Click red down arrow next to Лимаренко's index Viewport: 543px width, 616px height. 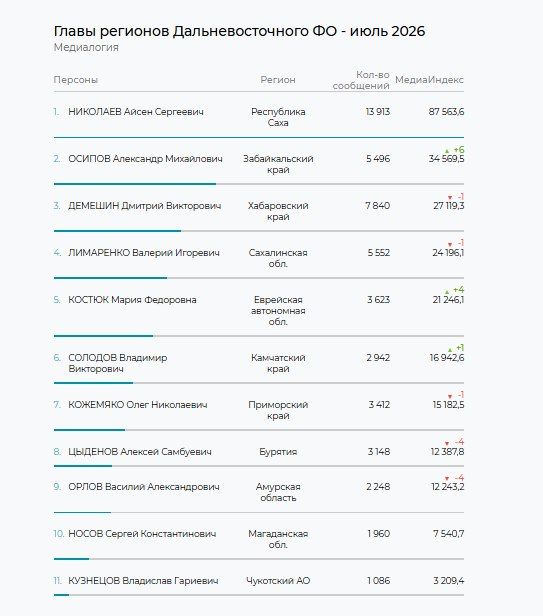click(x=450, y=244)
